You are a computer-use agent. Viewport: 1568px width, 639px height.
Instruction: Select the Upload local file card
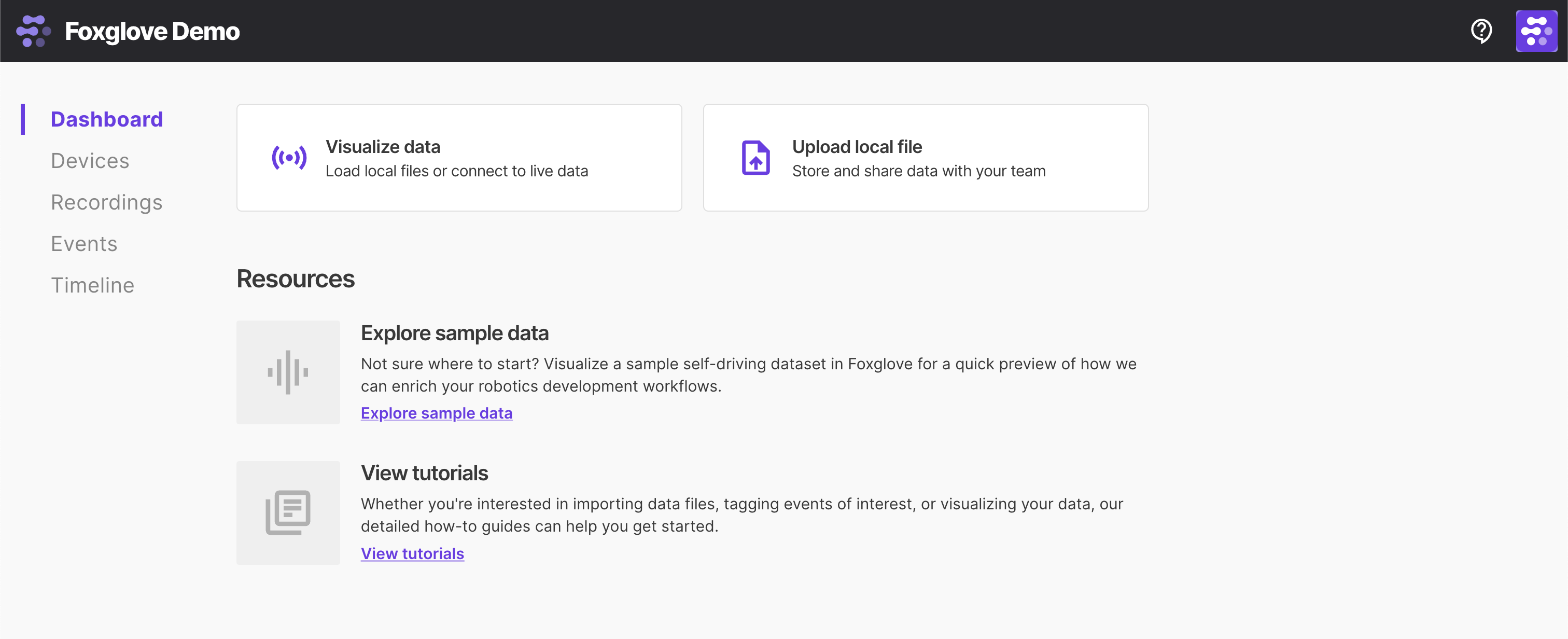925,158
